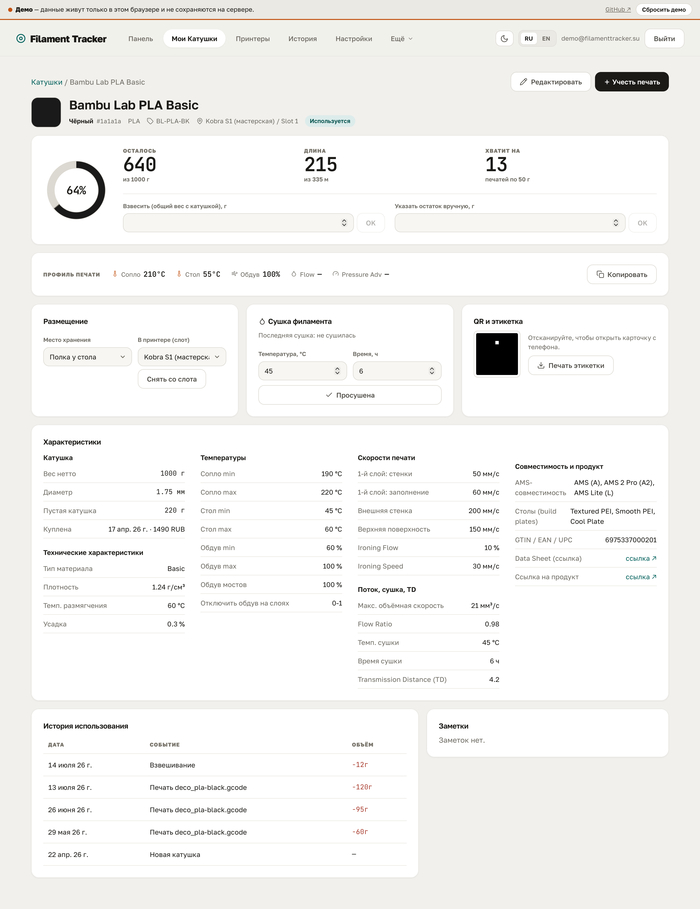Toggle dark mode moon icon

(x=505, y=39)
